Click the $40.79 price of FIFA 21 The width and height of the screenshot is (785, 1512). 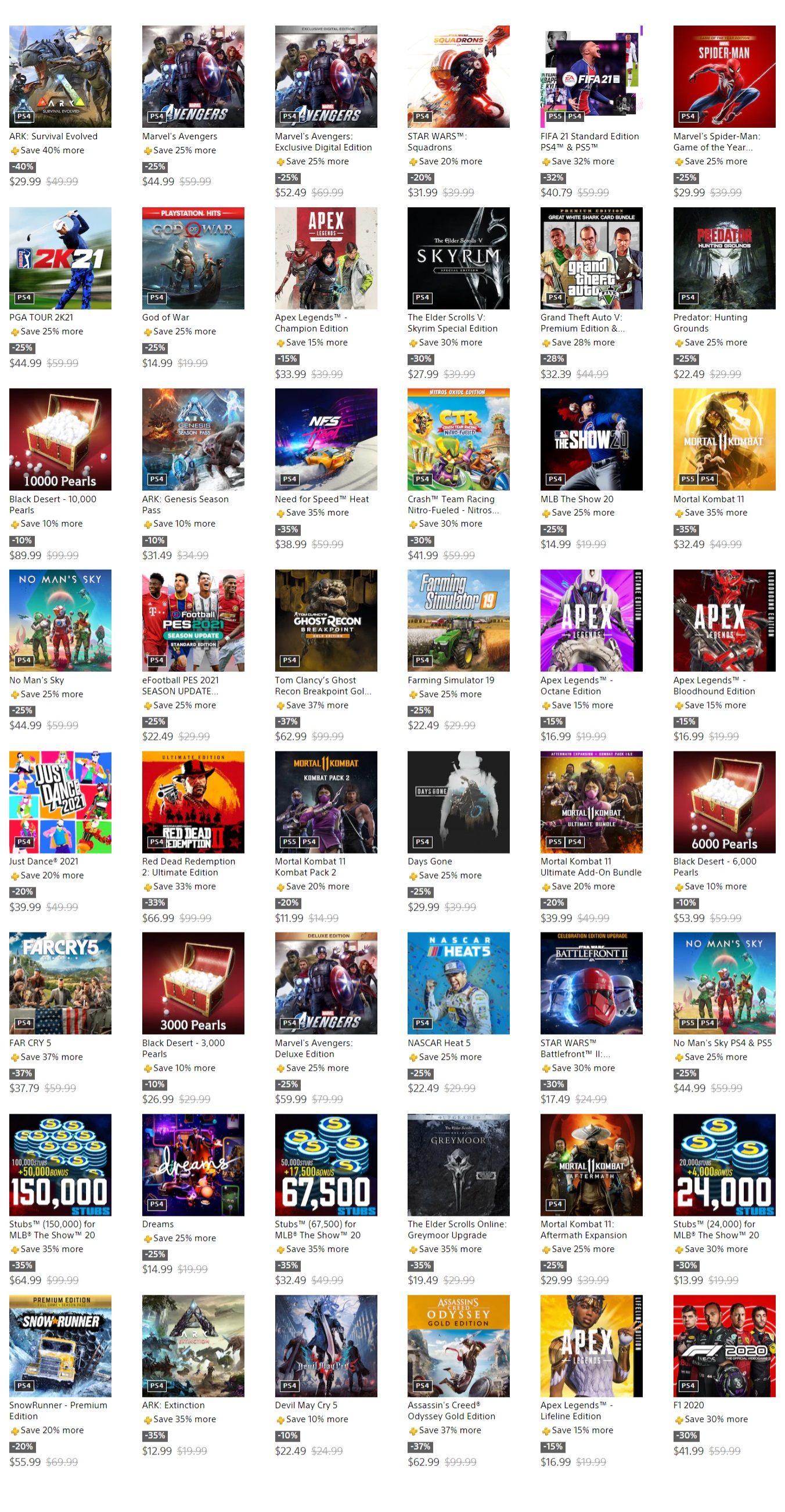556,193
